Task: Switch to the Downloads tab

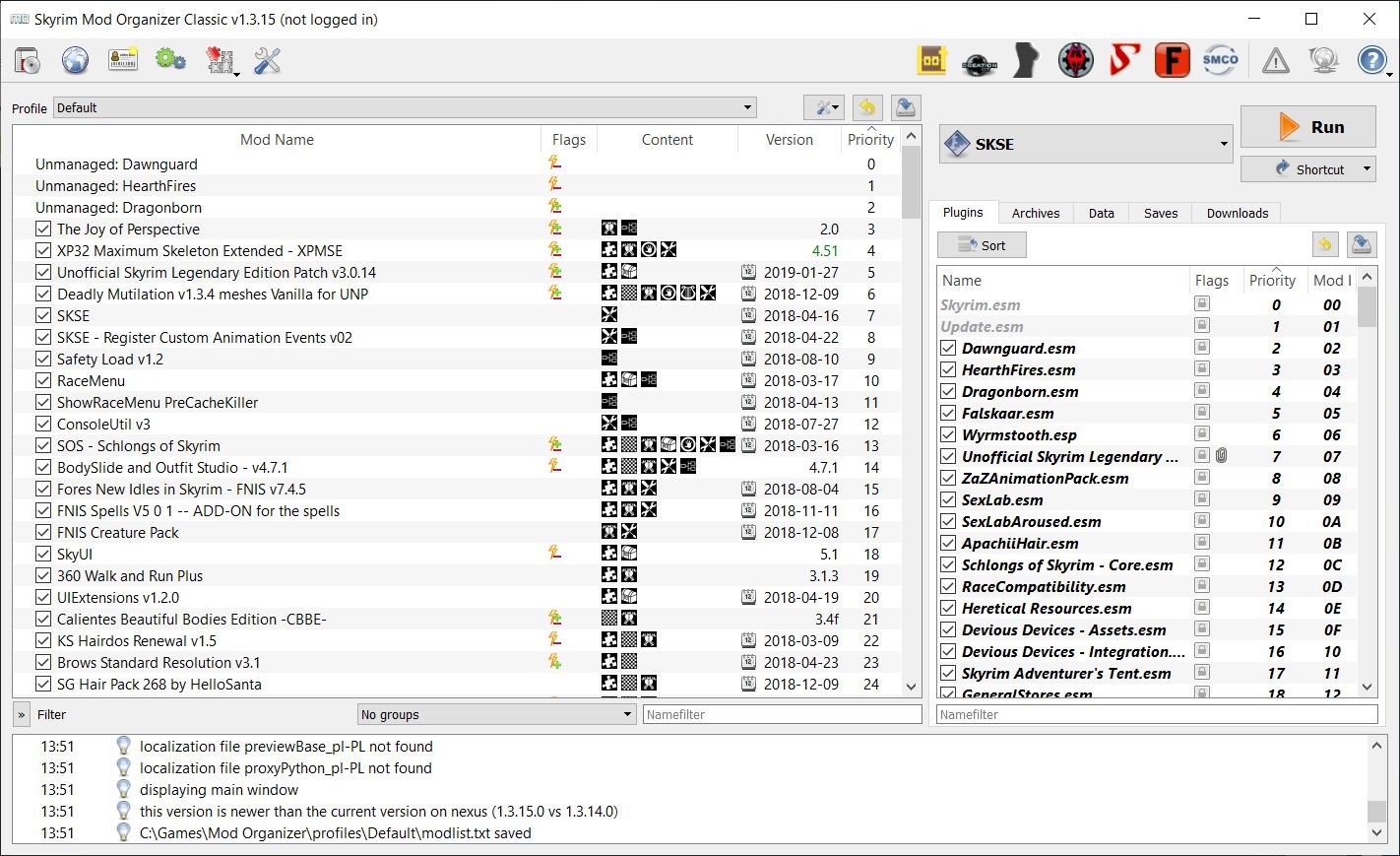Action: (x=1238, y=213)
